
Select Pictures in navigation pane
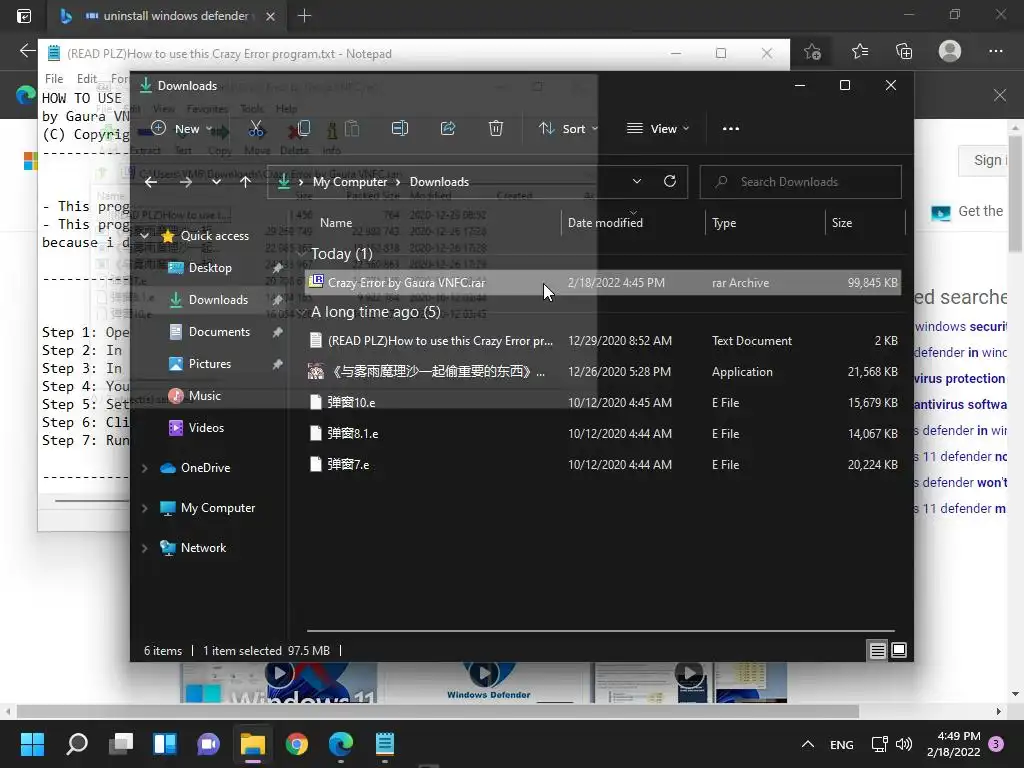210,364
